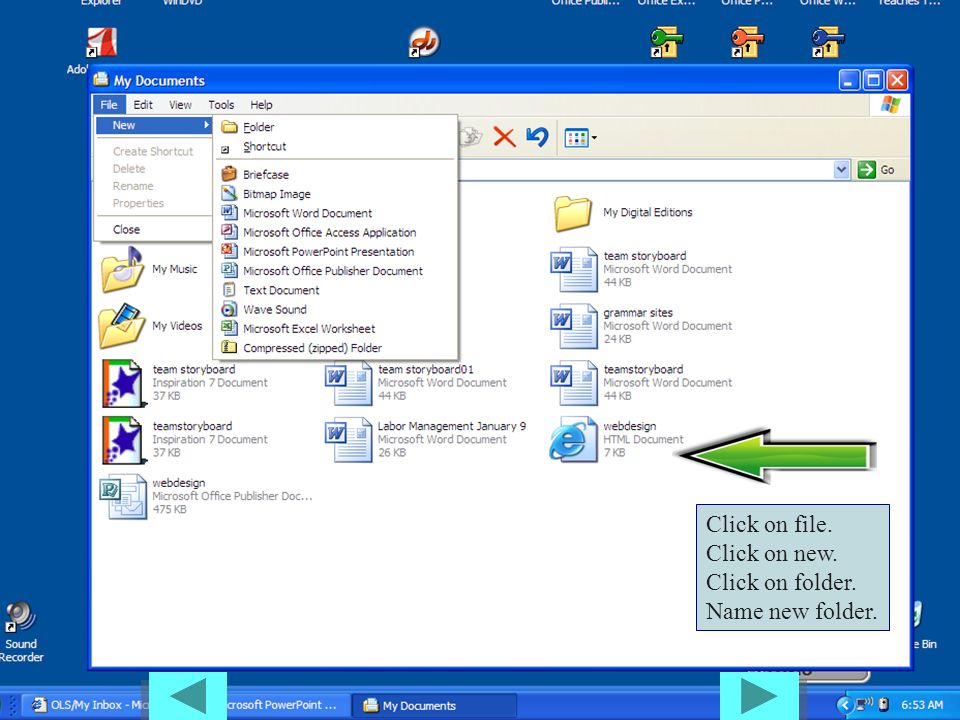Choose Shortcut in the New submenu

[x=336, y=147]
